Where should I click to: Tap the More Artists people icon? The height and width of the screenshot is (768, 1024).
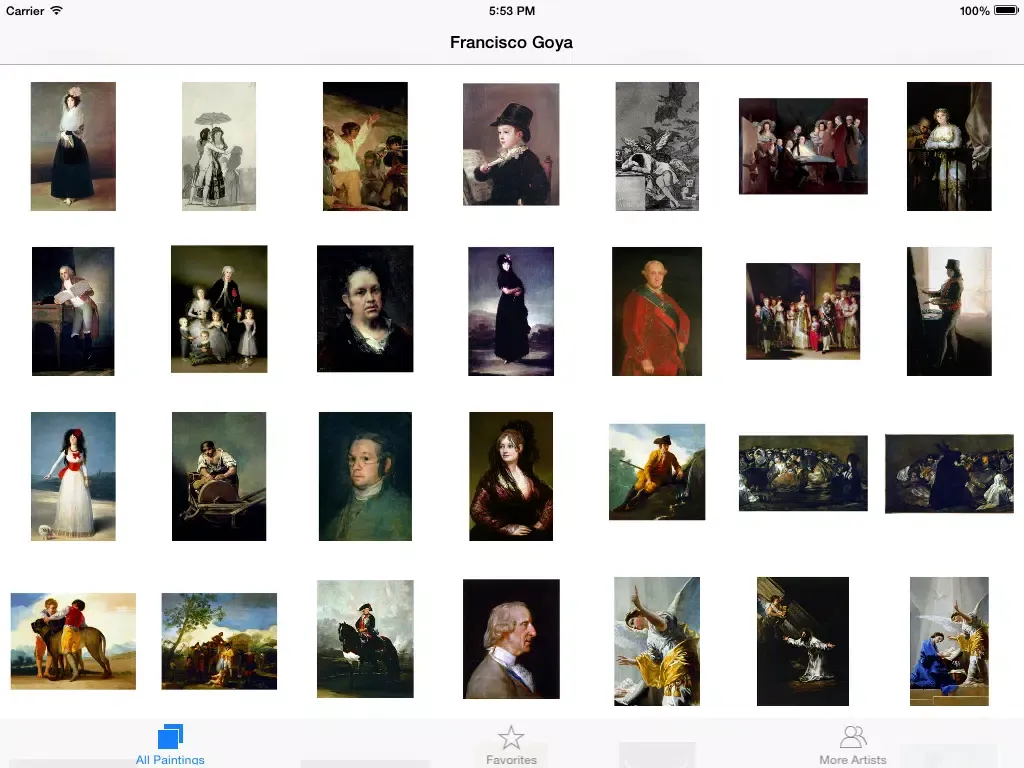point(853,737)
